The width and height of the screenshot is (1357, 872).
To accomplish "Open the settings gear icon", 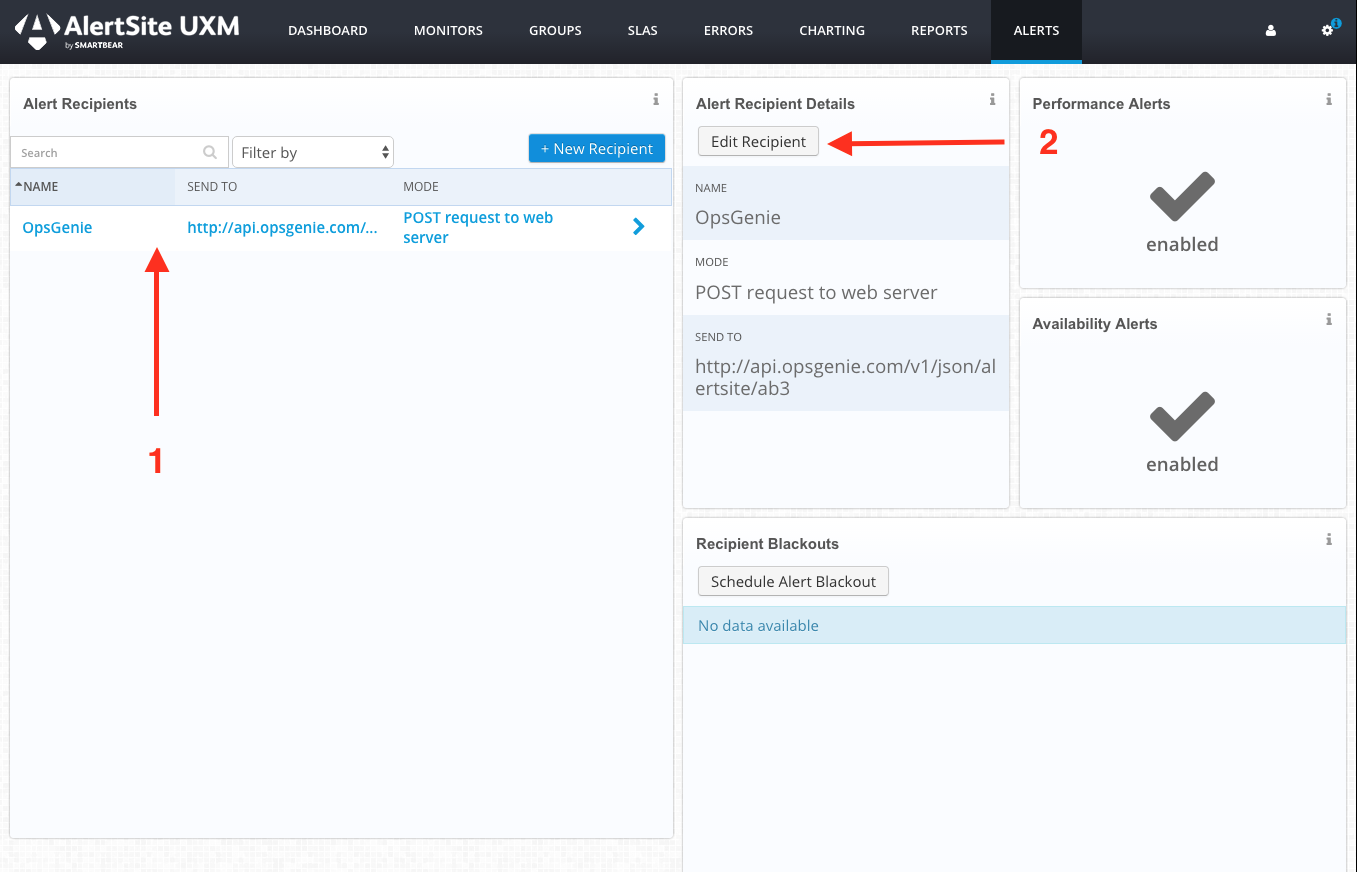I will (x=1329, y=30).
